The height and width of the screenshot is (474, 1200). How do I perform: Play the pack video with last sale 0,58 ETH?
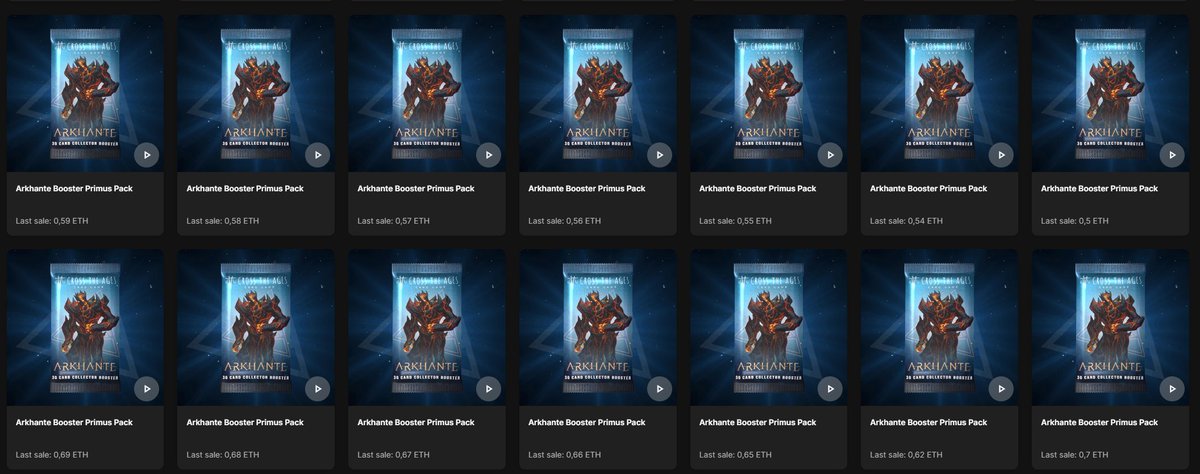pyautogui.click(x=317, y=155)
